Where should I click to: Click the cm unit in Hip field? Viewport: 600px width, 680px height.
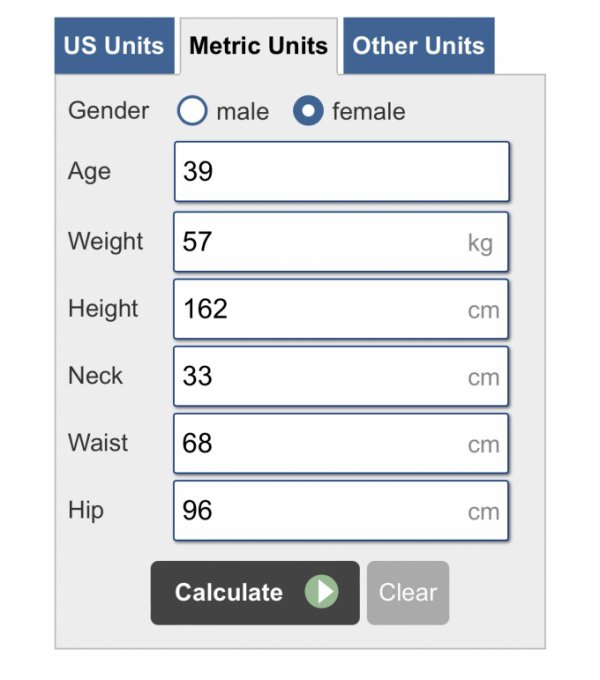(483, 512)
